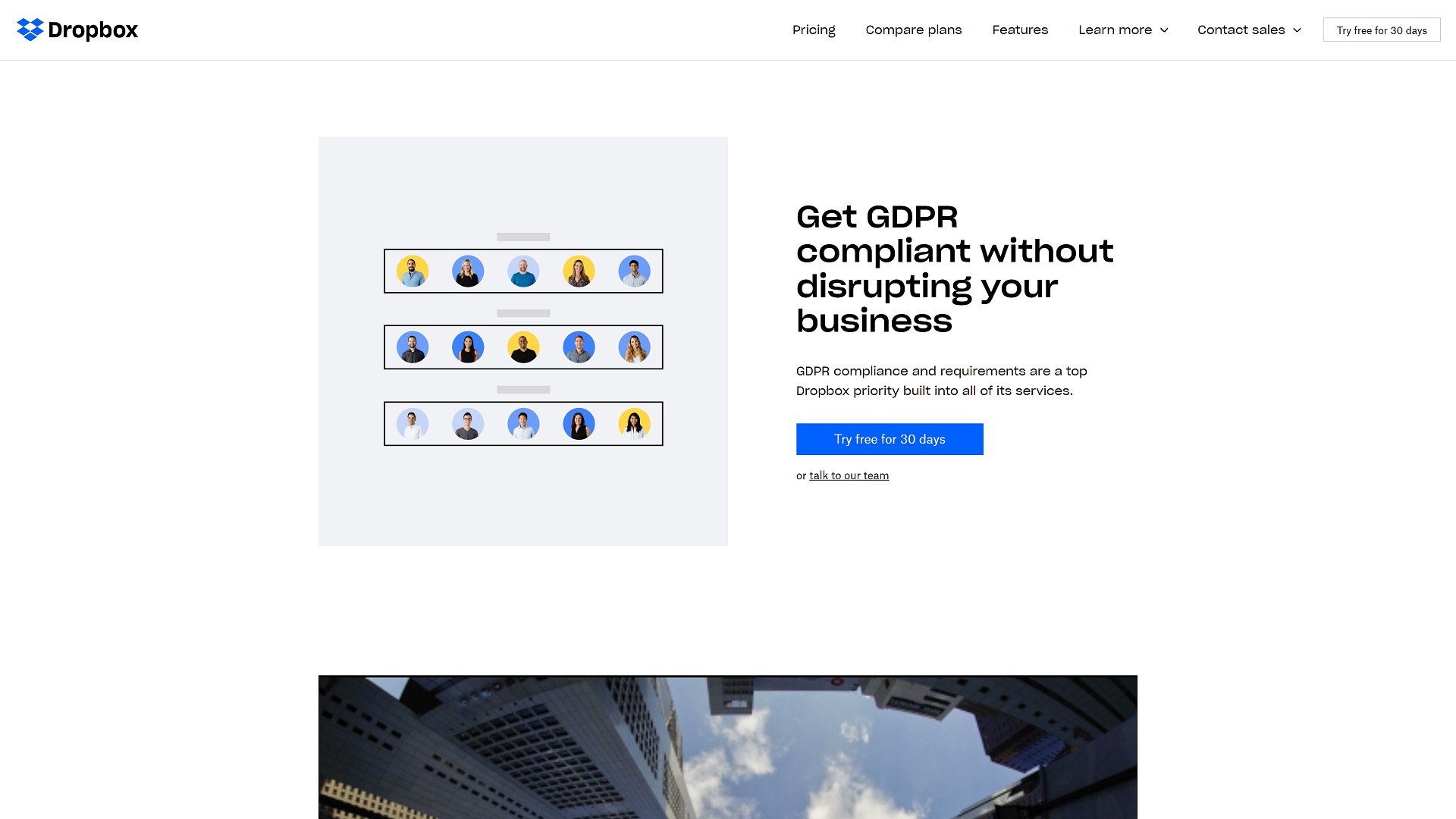Expand the Contact sales navigation item
1456x819 pixels.
1250,30
